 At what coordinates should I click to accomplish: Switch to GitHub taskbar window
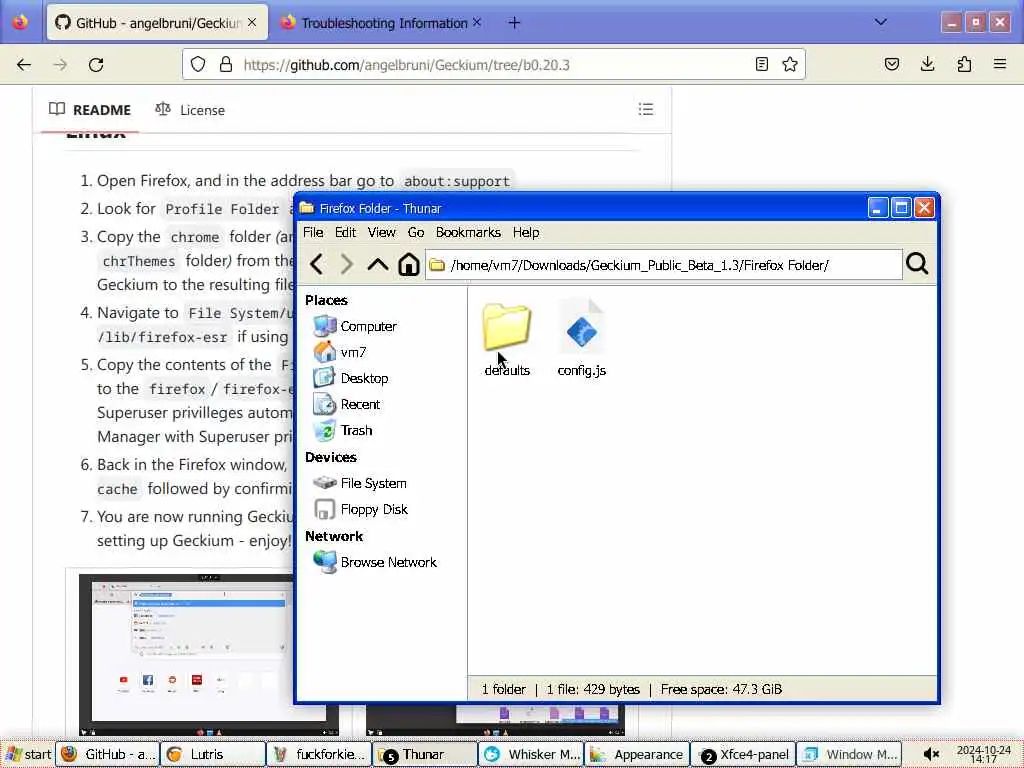click(108, 754)
